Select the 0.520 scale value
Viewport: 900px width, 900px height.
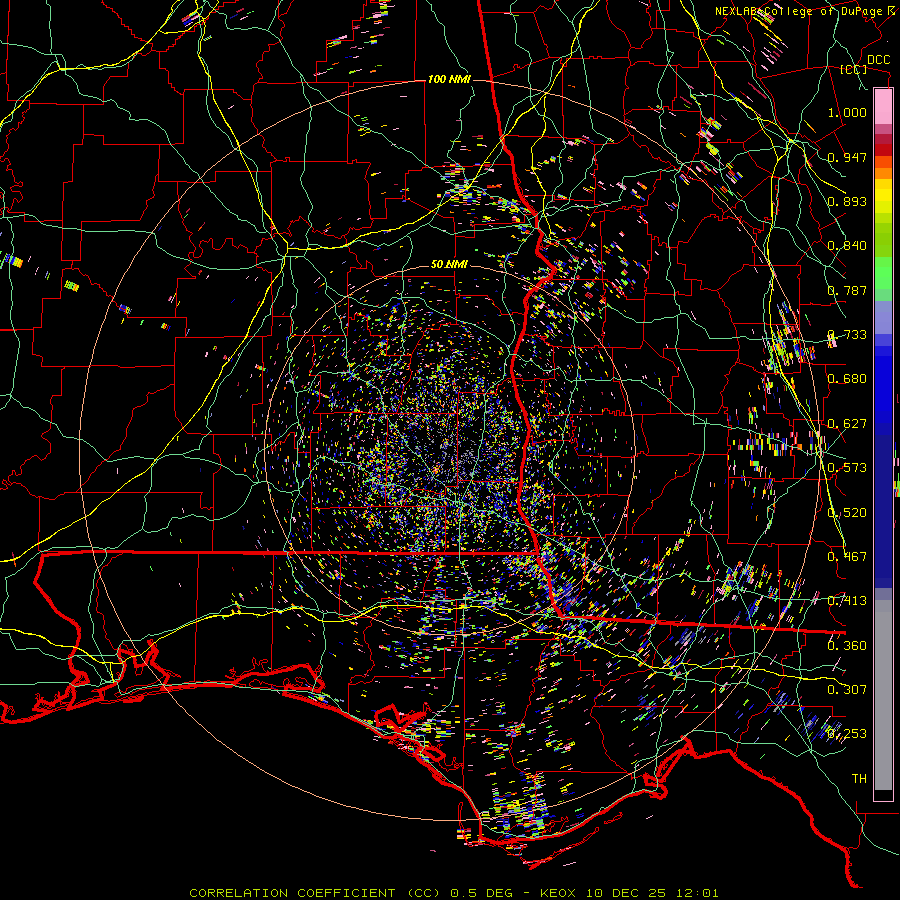(x=847, y=513)
